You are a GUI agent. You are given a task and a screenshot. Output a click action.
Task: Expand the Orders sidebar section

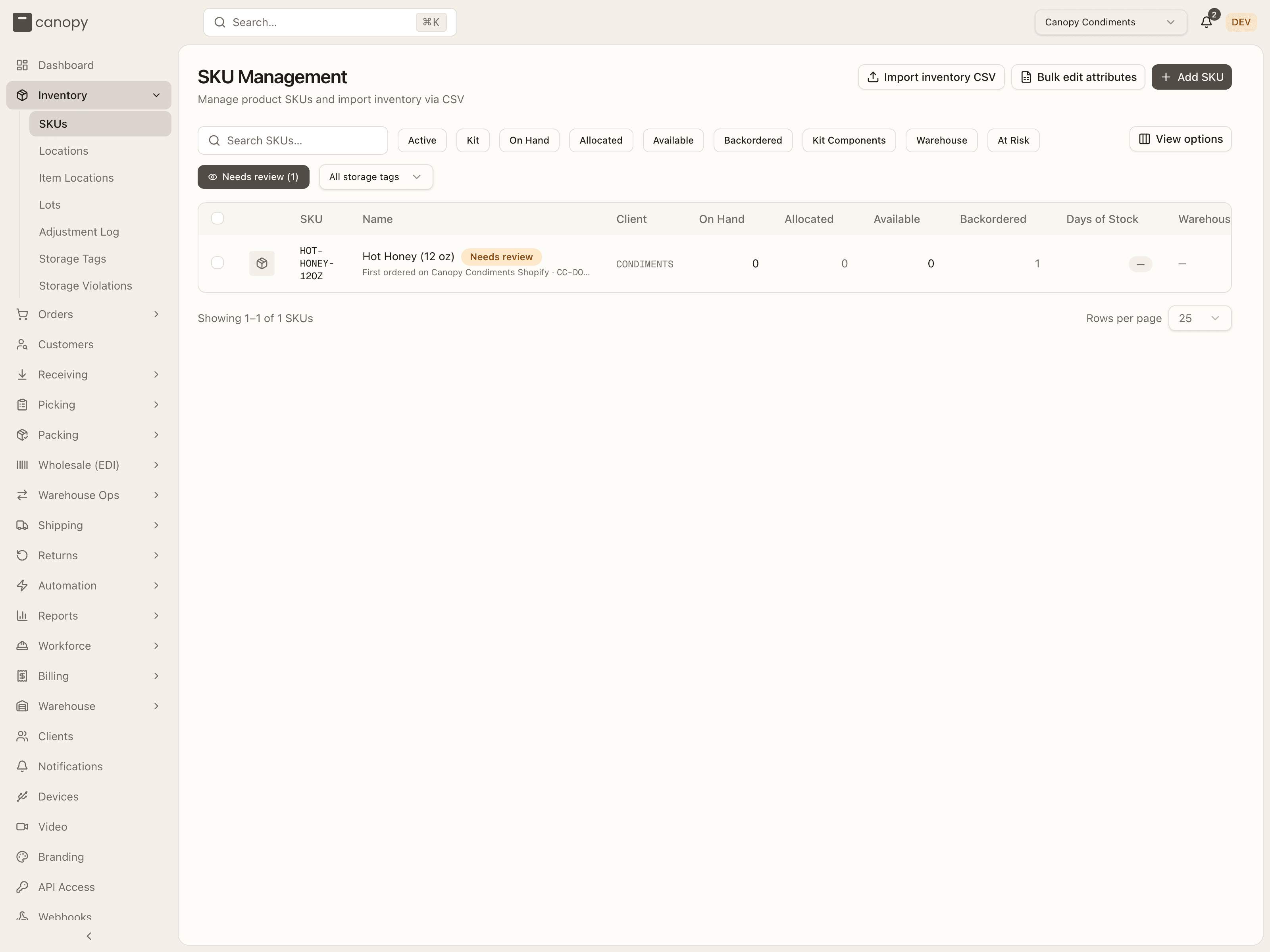click(x=89, y=314)
